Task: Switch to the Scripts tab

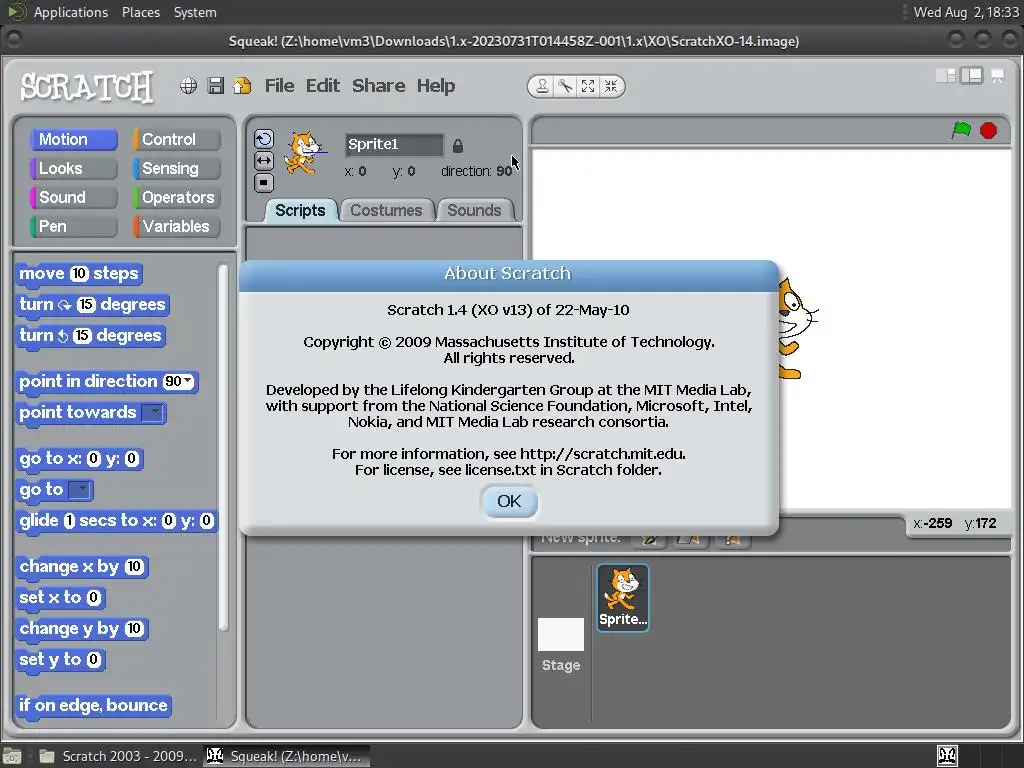Action: tap(300, 210)
